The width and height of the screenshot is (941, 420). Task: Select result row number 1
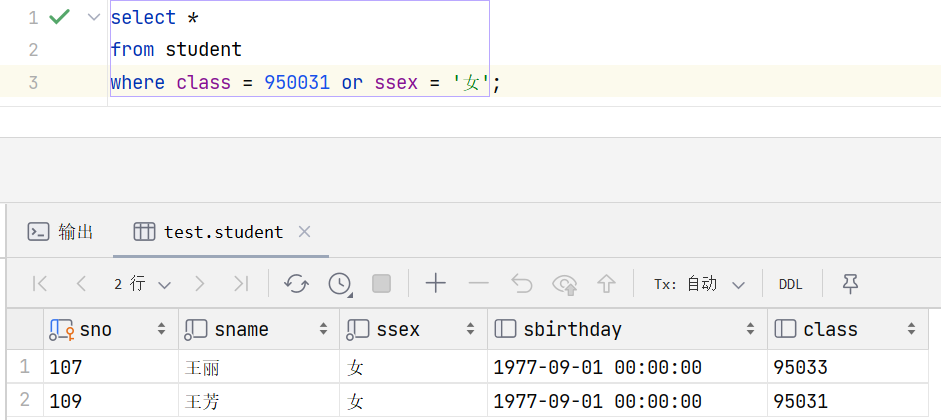[x=25, y=367]
